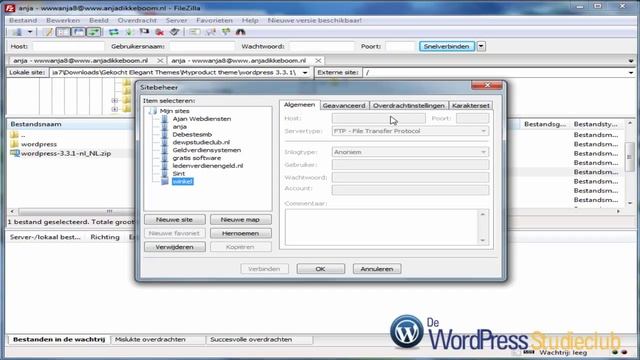Switch to Overdrachtinstellingen tab in Sitebeheer

(409, 105)
